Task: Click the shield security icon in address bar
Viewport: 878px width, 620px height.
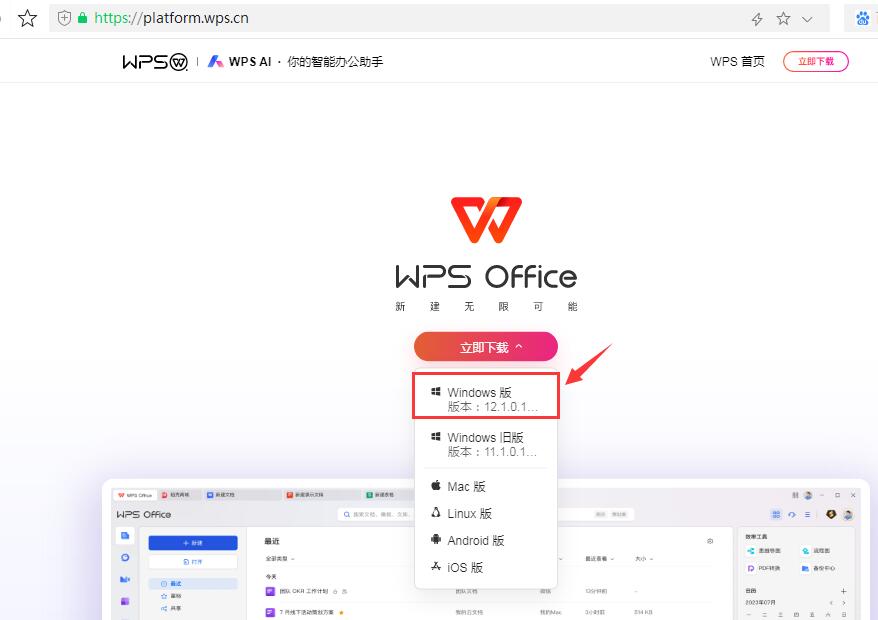Action: click(64, 18)
